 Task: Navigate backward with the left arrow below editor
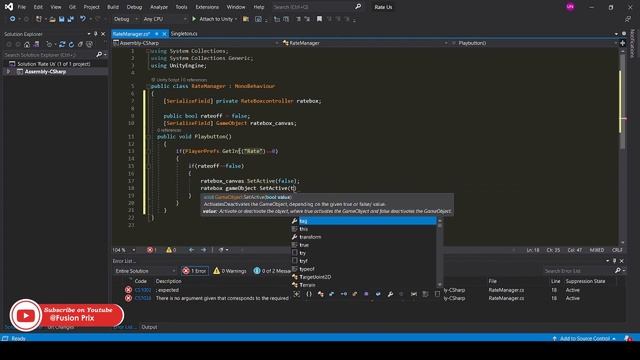coord(191,250)
